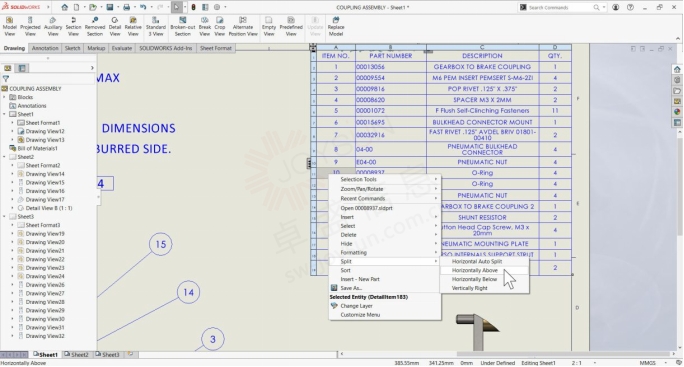Create a New document
Screen dimensions: 684x367
click(x=76, y=7)
